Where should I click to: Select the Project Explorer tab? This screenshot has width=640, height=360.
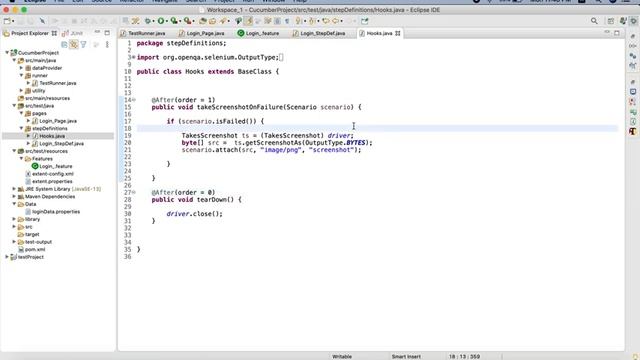tap(30, 33)
